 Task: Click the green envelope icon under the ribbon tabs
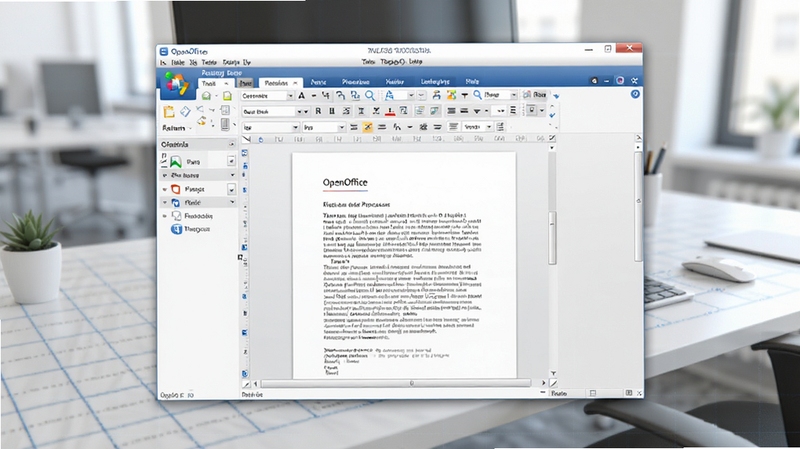click(206, 96)
